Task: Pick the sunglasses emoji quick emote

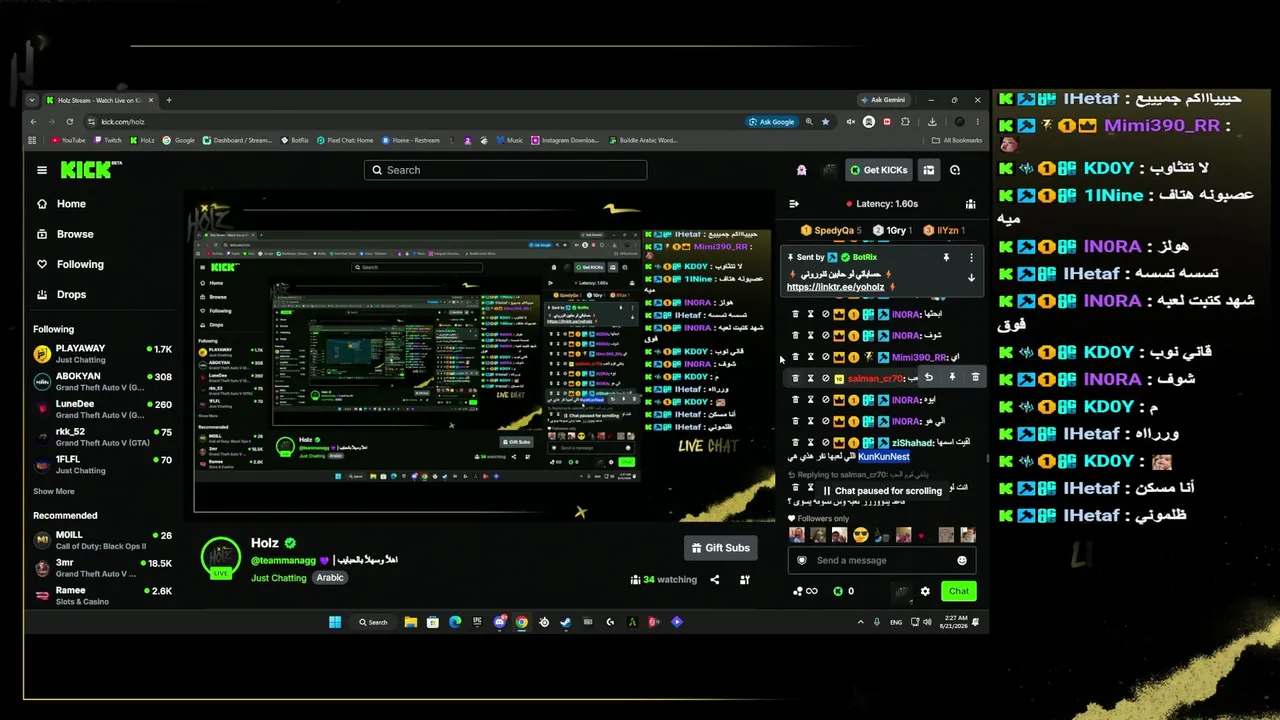Action: (860, 535)
